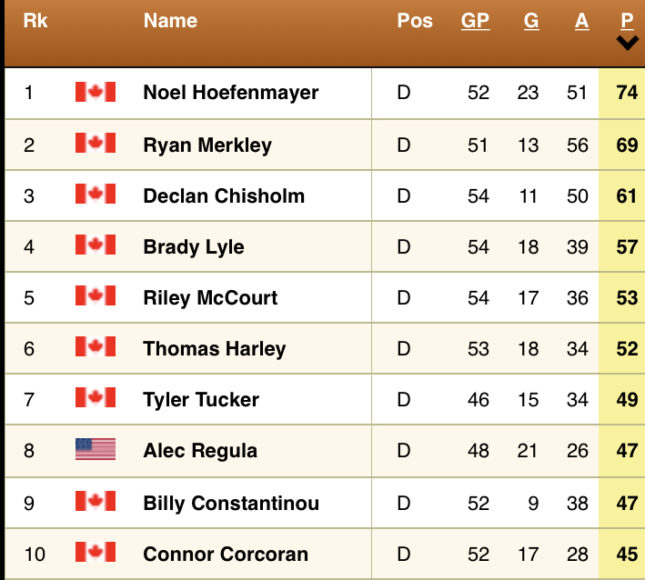Screen dimensions: 645x580
Task: Click the American flag beside Alec Regula
Action: pos(95,450)
